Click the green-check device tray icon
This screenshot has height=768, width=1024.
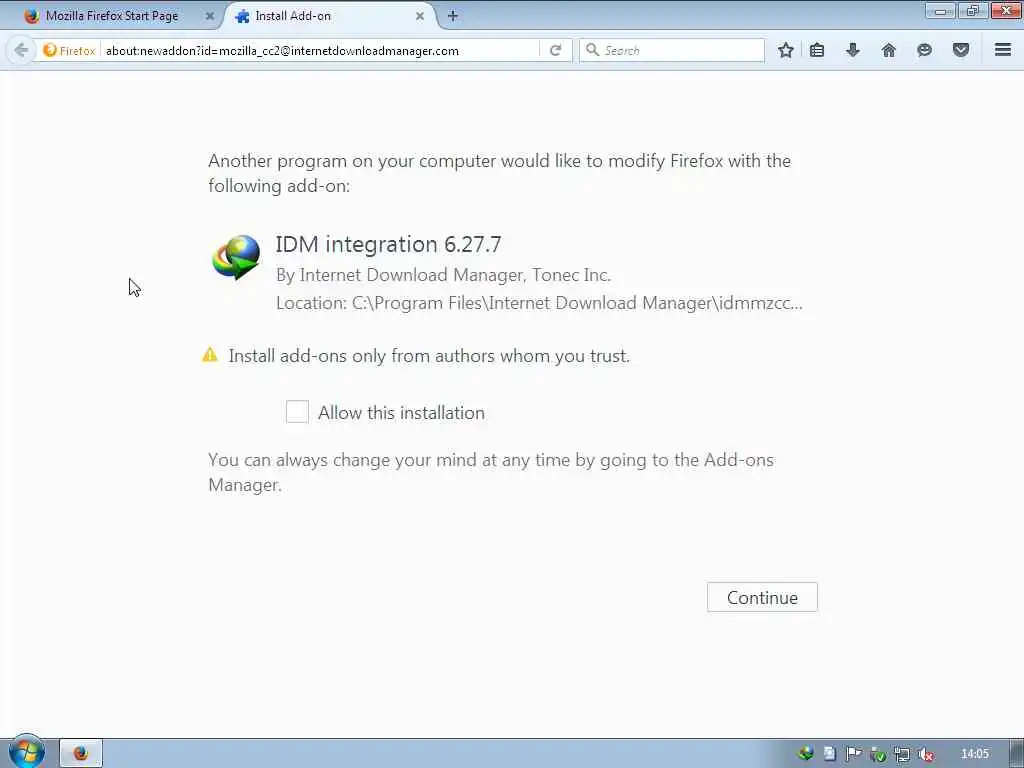click(877, 754)
